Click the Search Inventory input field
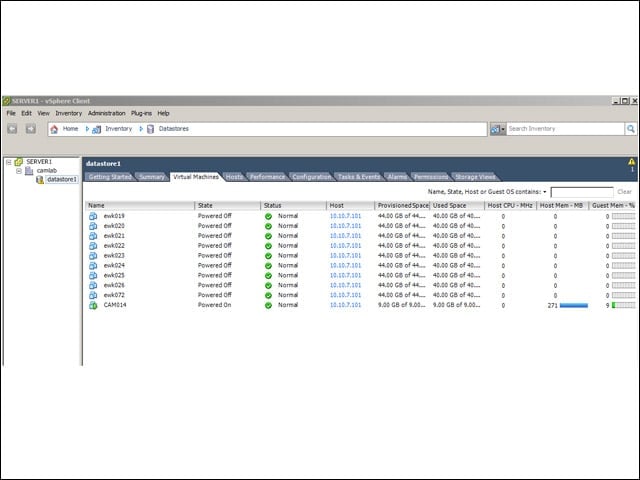This screenshot has width=640, height=480. click(x=565, y=129)
